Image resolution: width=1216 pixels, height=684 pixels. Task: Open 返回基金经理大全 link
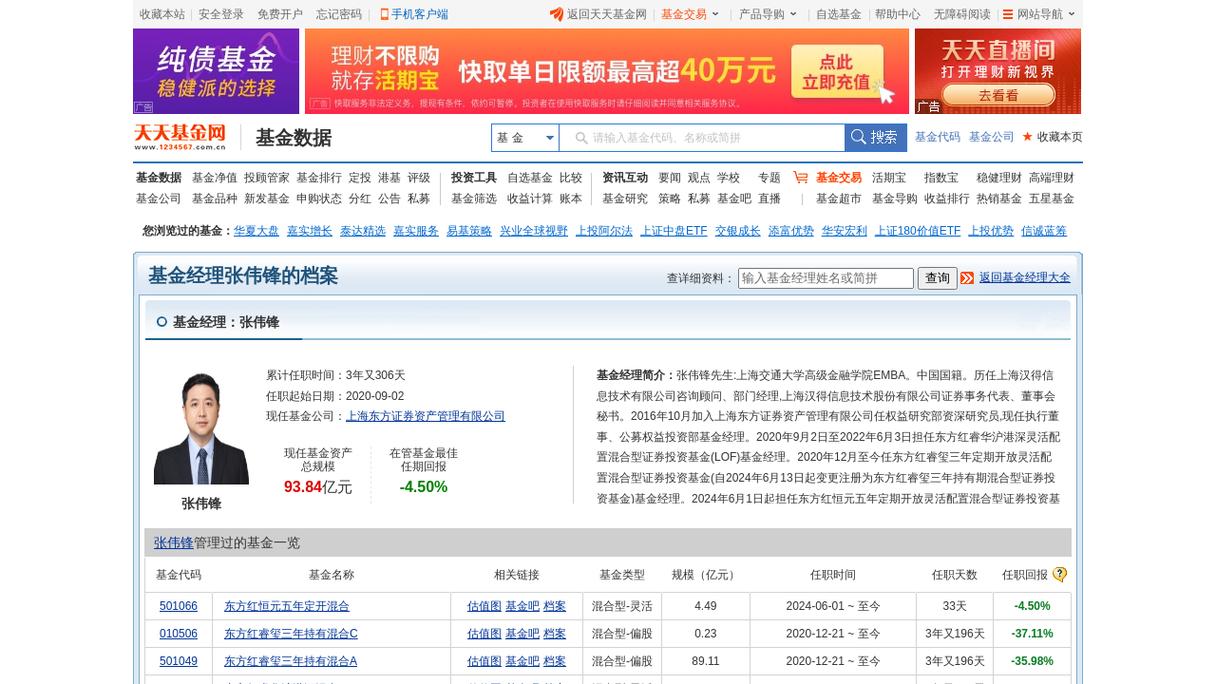[x=1024, y=278]
